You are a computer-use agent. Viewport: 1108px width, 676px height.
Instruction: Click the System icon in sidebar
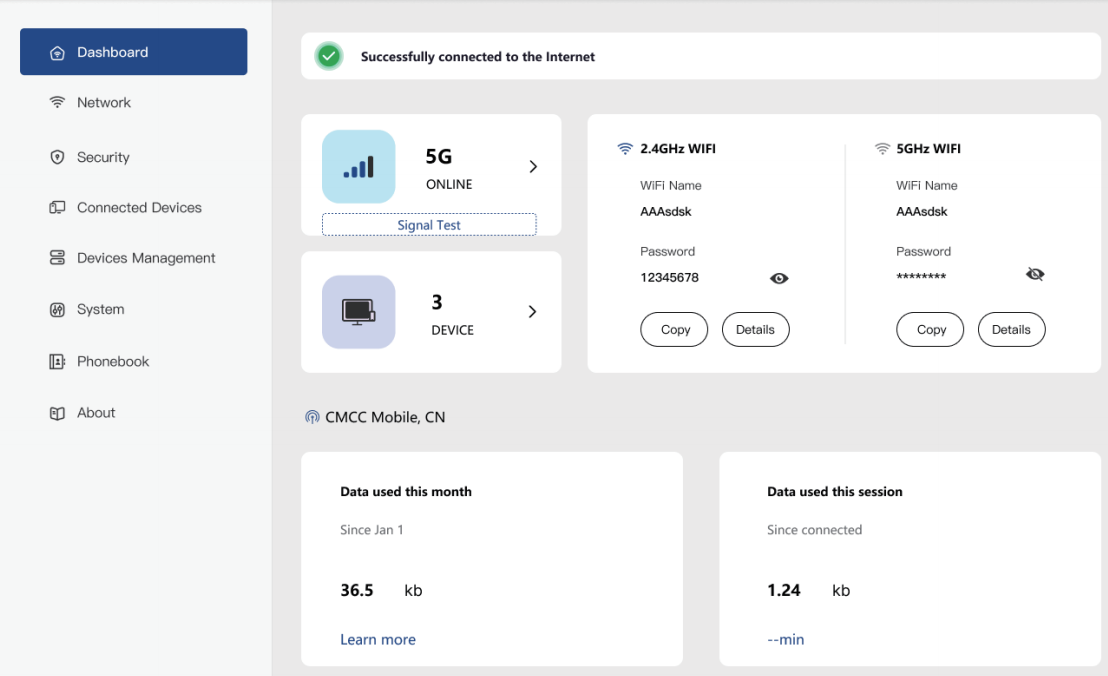(57, 309)
